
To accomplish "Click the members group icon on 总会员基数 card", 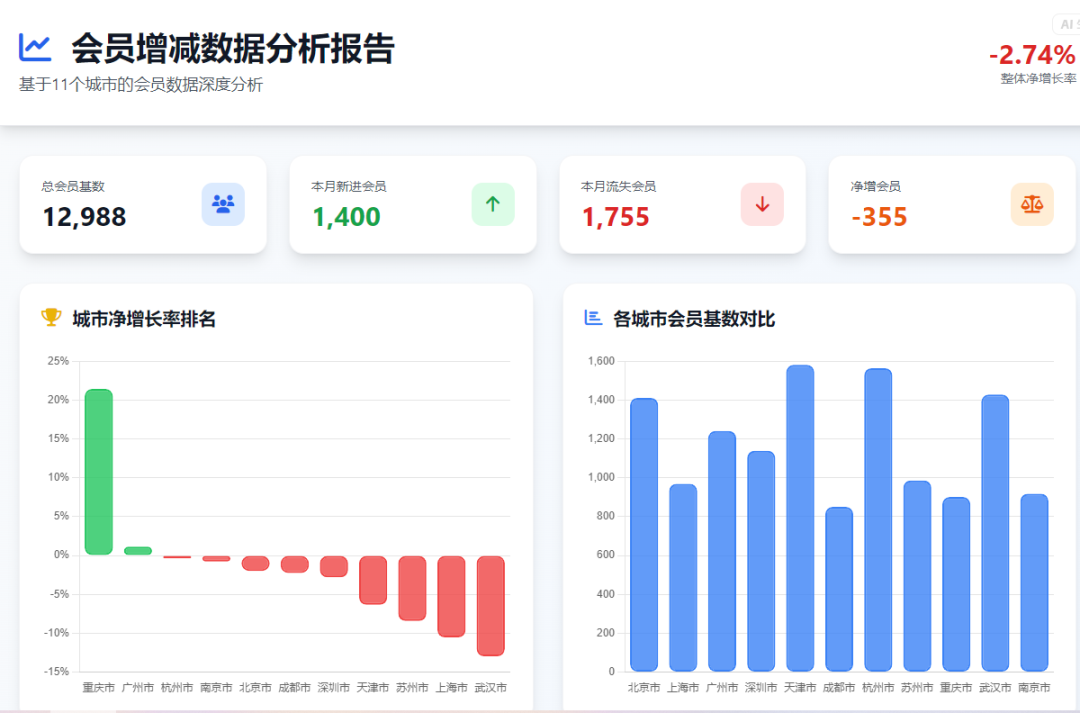I will pyautogui.click(x=222, y=204).
